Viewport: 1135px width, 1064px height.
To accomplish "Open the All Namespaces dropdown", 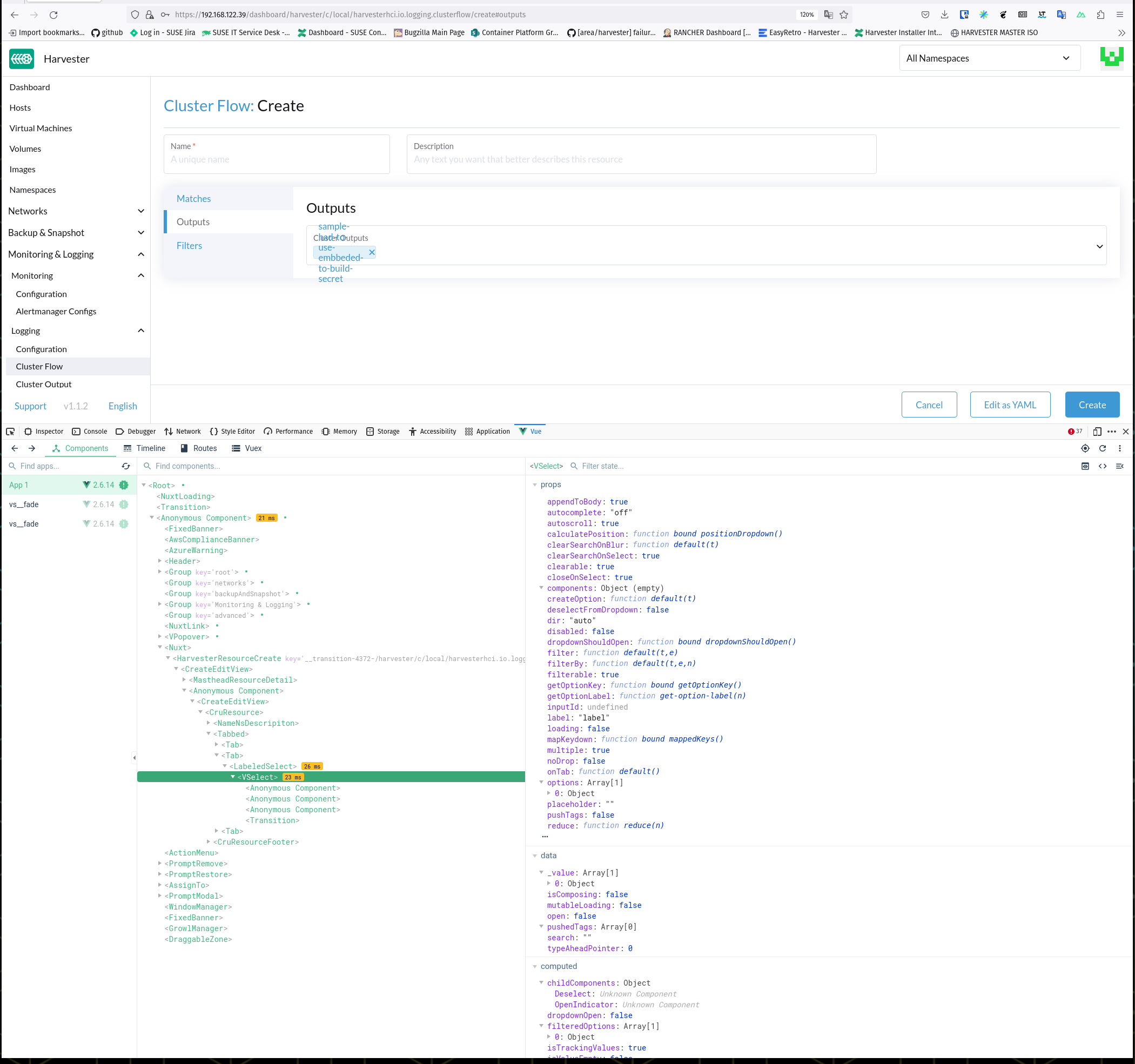I will (990, 58).
